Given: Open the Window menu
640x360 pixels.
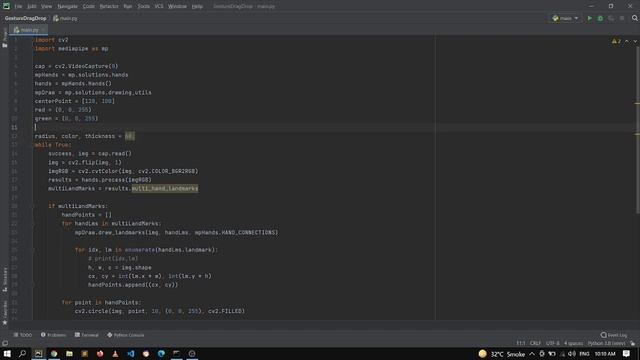Looking at the screenshot, I should [x=177, y=6].
